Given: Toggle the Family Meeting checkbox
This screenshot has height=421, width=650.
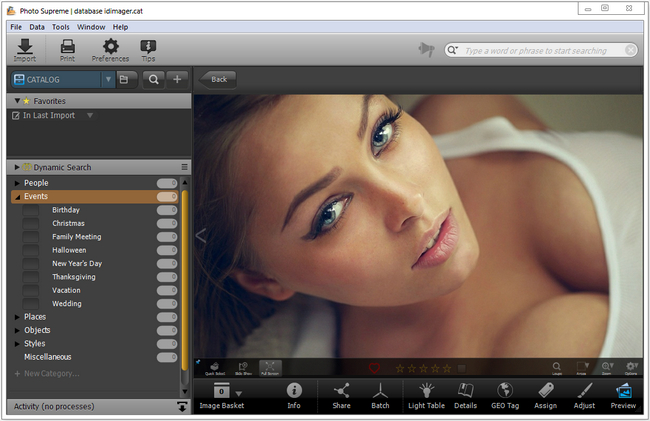Looking at the screenshot, I should point(31,237).
